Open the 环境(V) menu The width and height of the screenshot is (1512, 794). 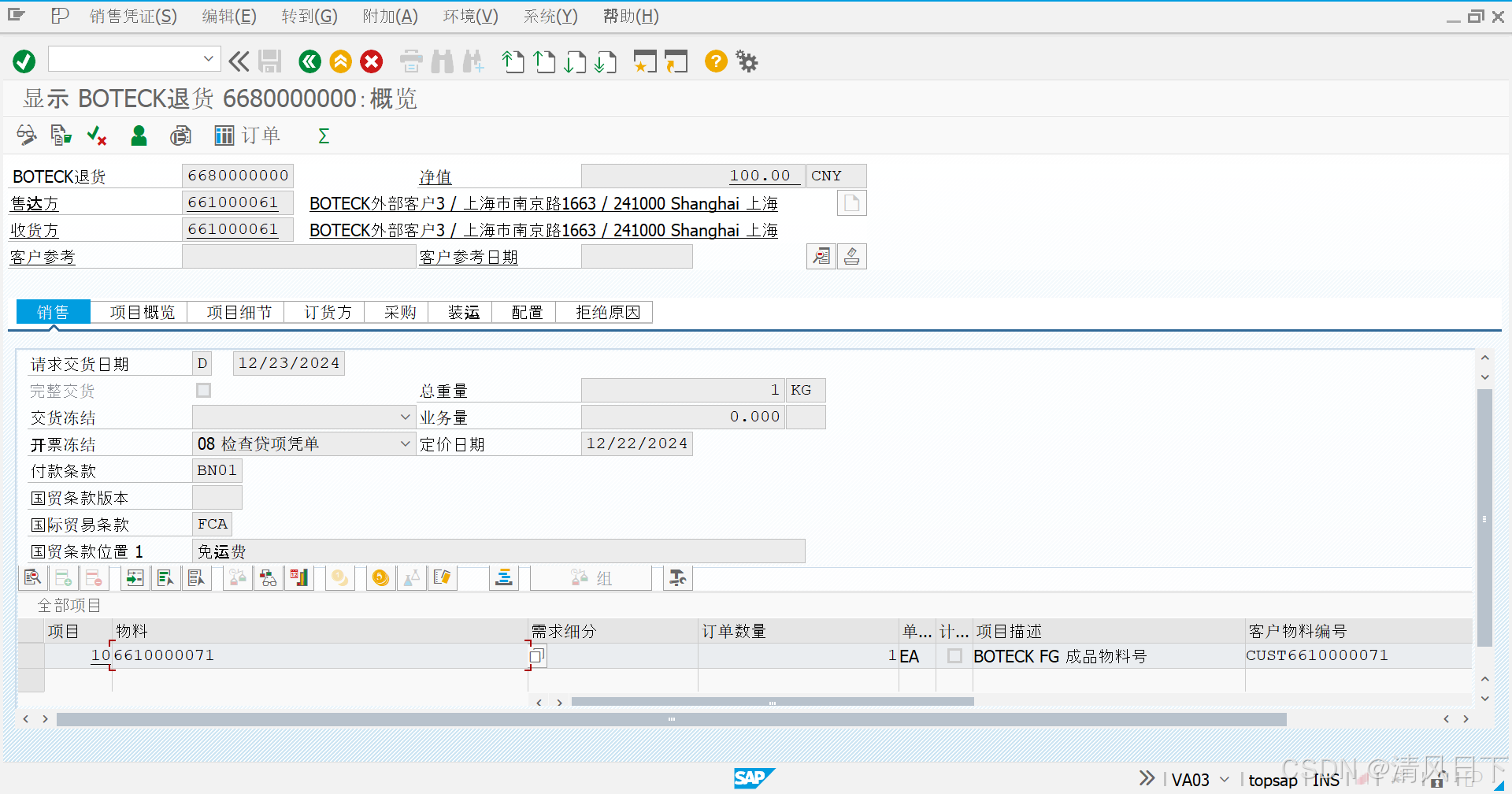point(470,16)
